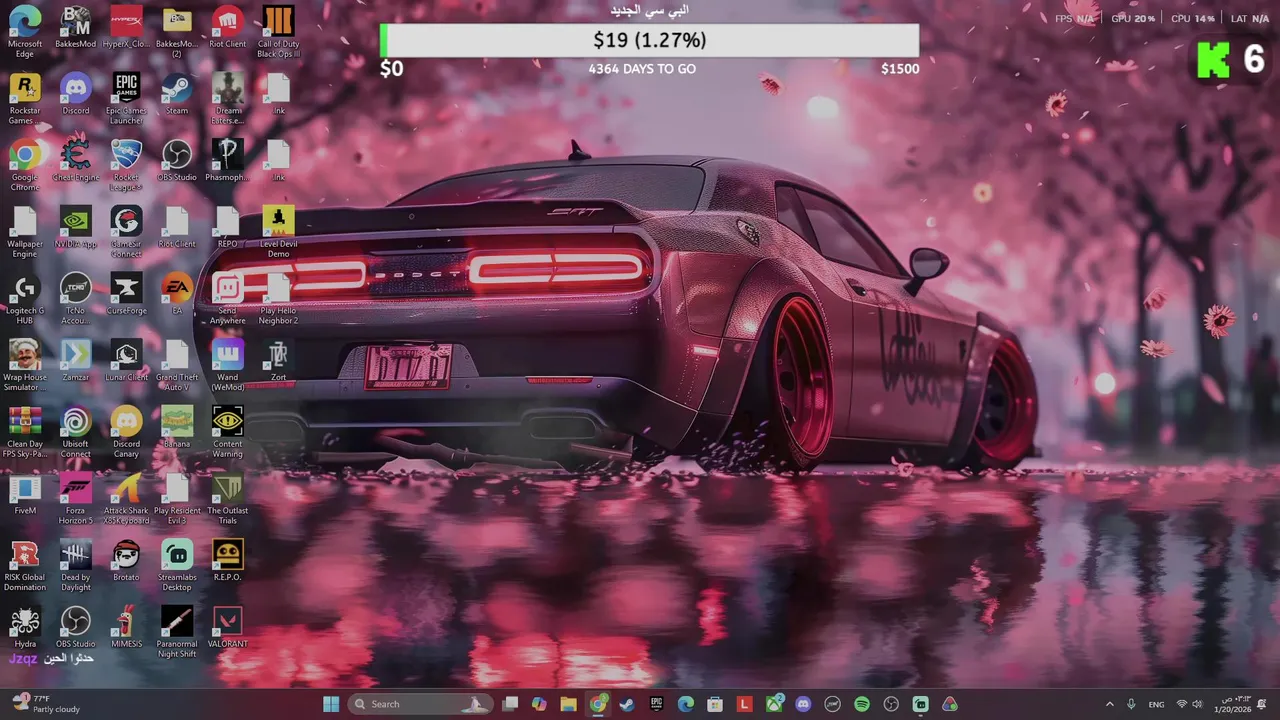
Task: Open Attack Shark X85Keyboard shortcut
Action: click(126, 498)
